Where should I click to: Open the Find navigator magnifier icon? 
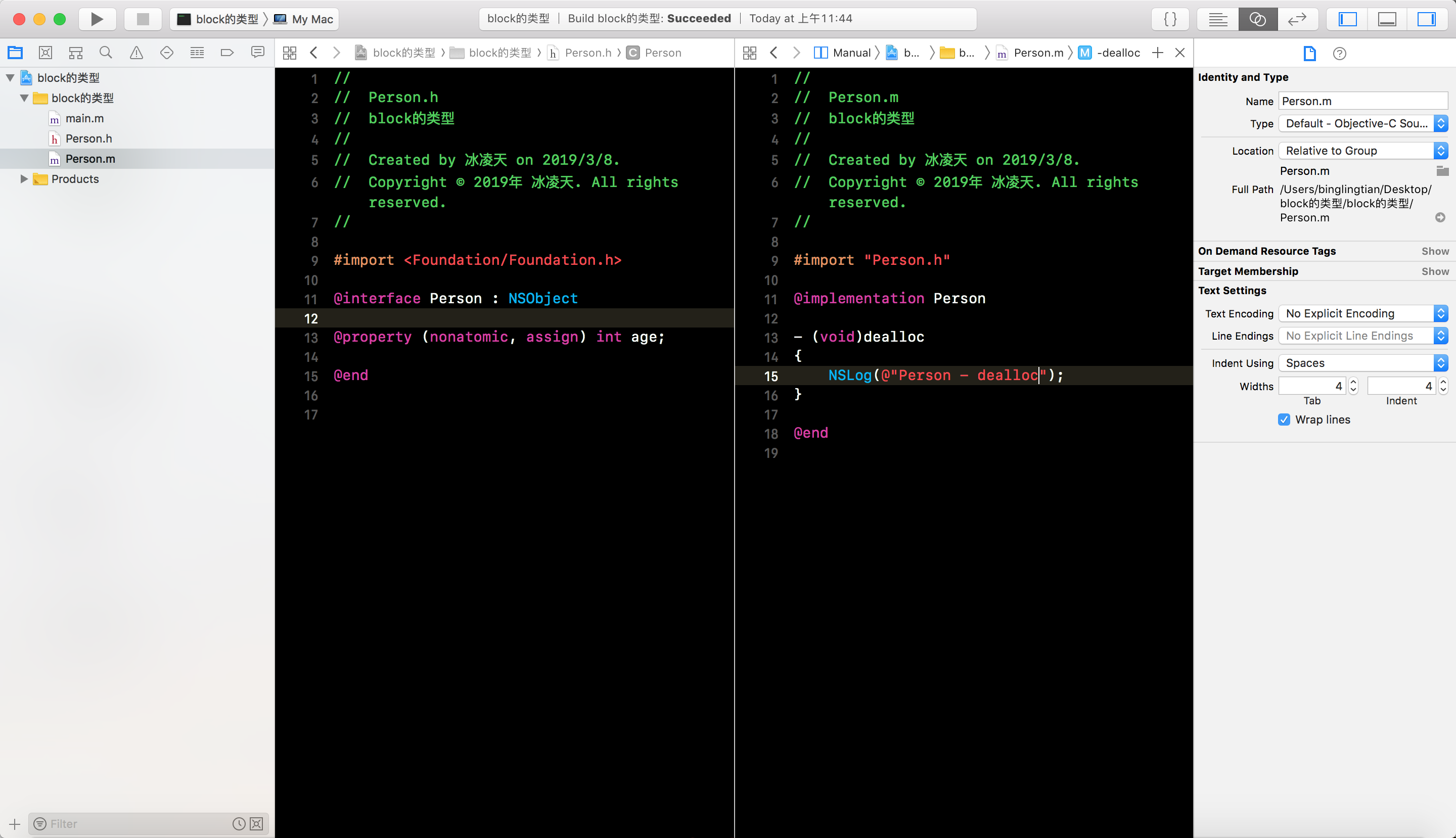coord(105,53)
